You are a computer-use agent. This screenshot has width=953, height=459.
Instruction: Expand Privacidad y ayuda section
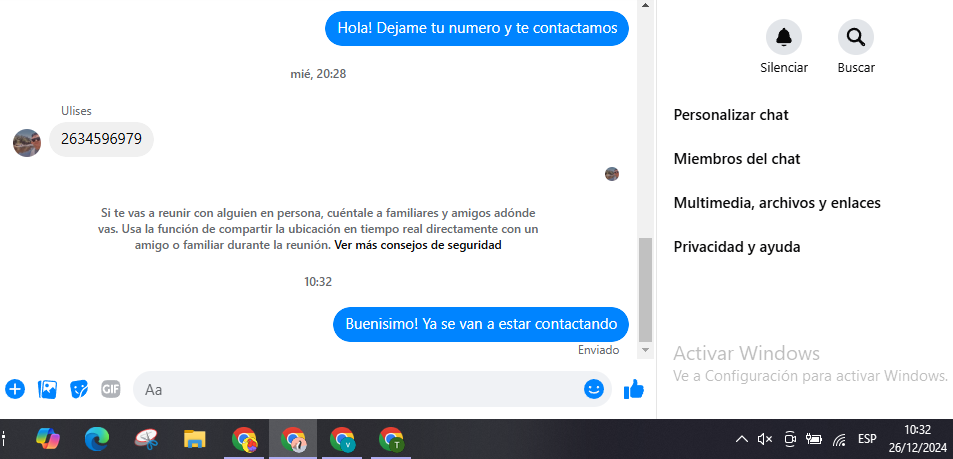[737, 247]
